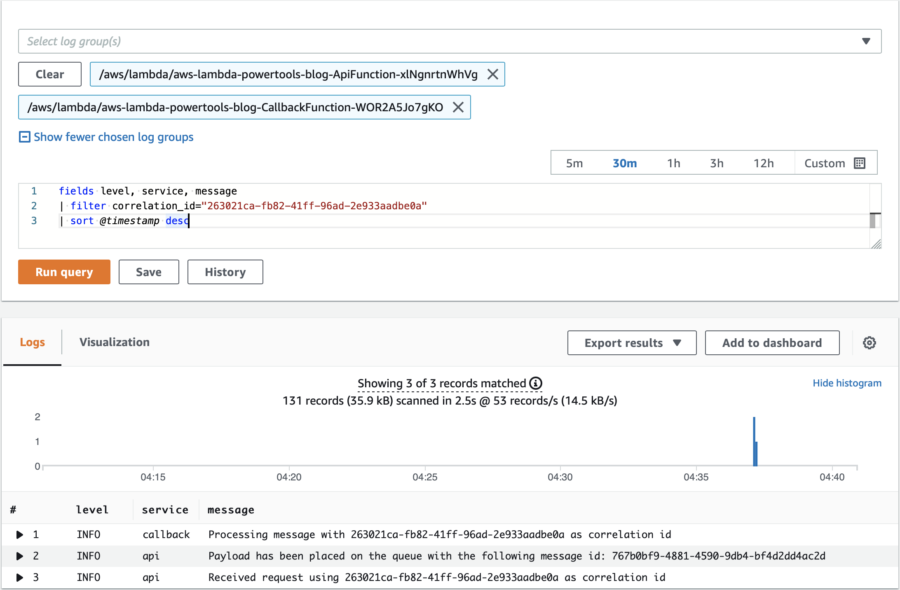Select the 3h time range
This screenshot has width=900, height=590.
click(x=716, y=163)
